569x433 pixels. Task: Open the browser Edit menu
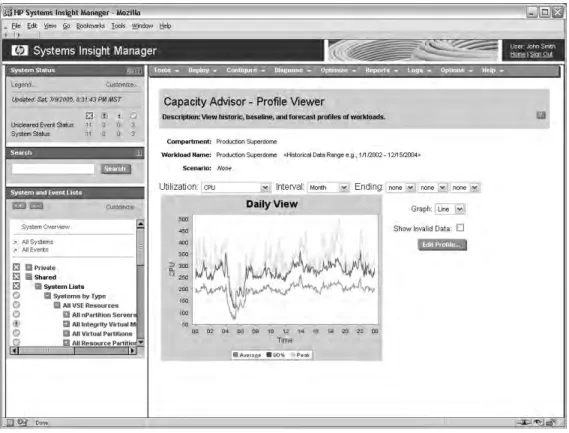(x=32, y=26)
